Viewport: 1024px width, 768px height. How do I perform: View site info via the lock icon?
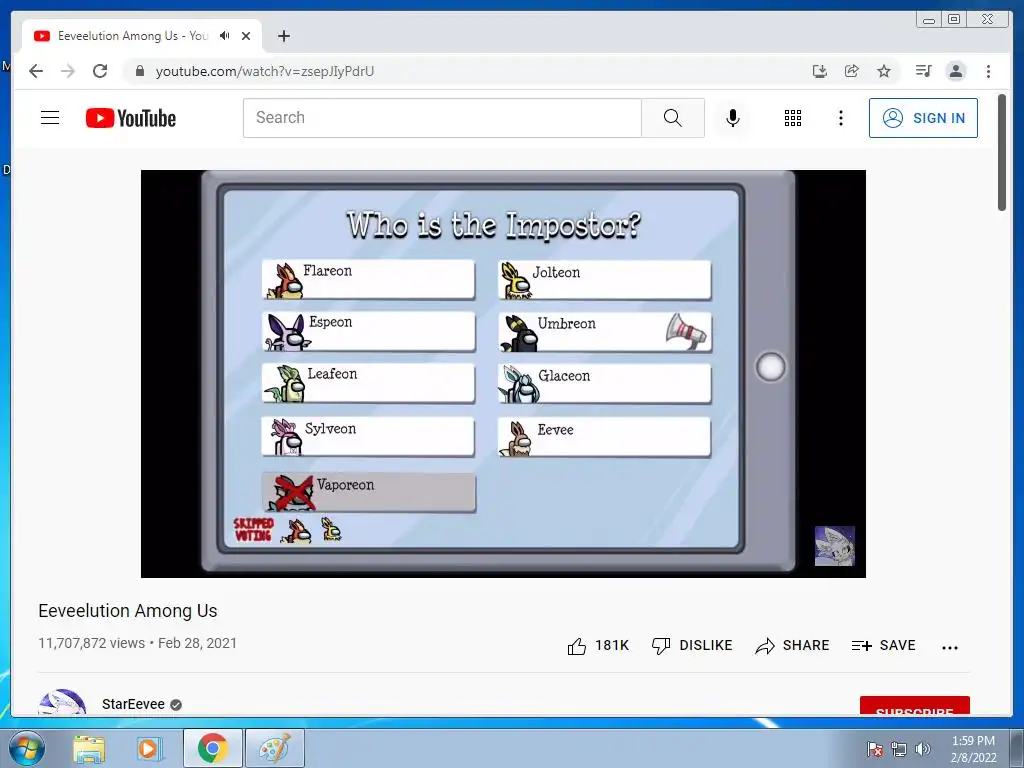(139, 71)
